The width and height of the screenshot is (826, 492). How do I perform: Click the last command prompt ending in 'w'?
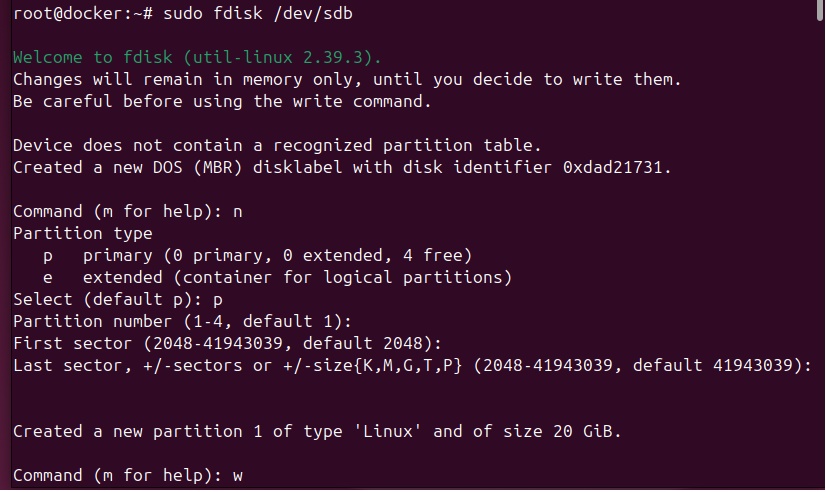(x=129, y=475)
